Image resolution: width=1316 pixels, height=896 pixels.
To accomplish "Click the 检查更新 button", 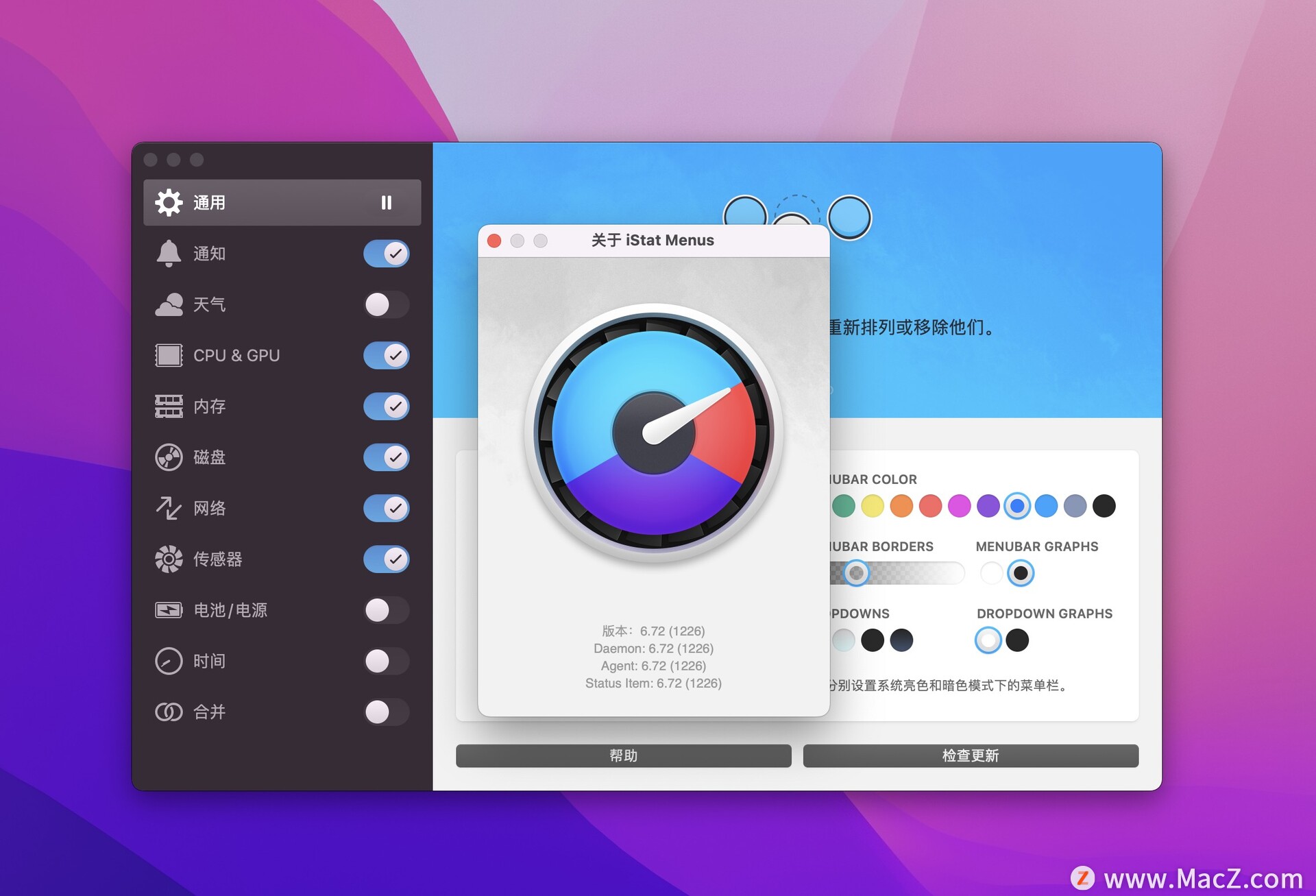I will [x=971, y=755].
